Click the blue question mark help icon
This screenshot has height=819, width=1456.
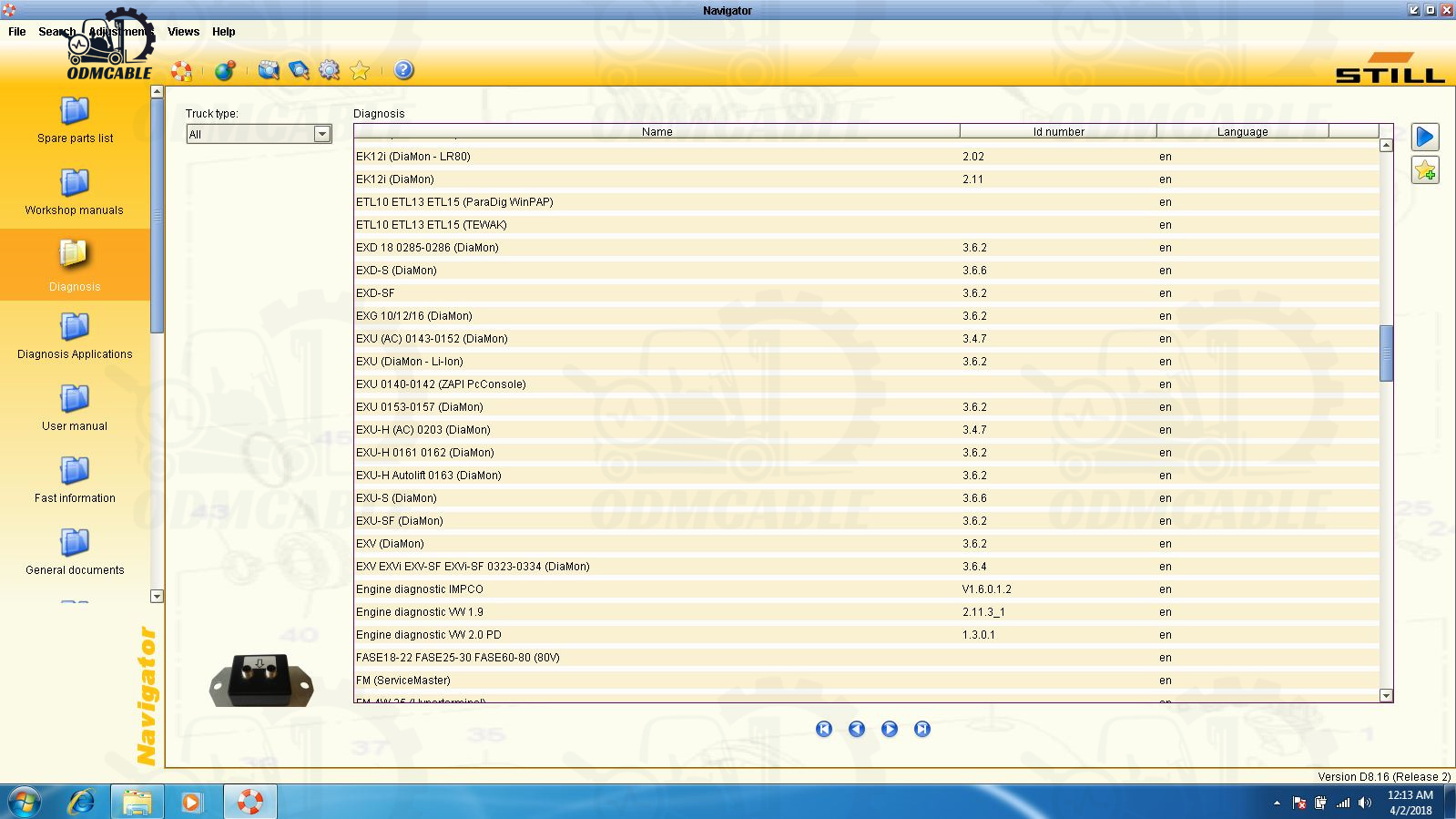pyautogui.click(x=403, y=70)
